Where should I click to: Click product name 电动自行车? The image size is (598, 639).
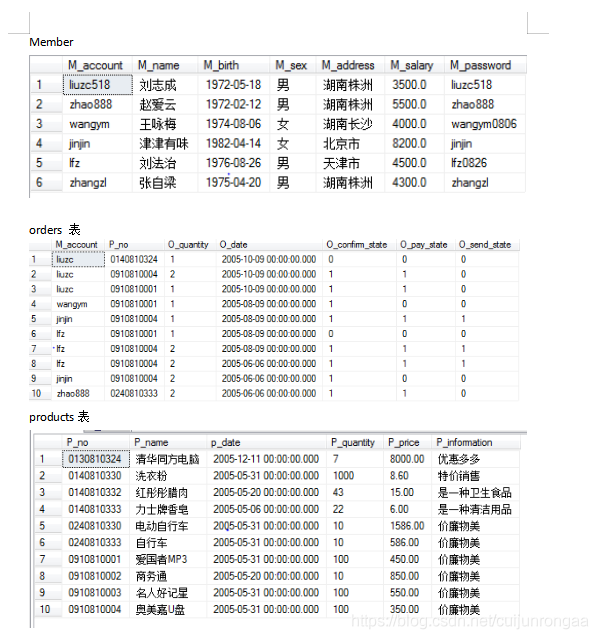161,526
